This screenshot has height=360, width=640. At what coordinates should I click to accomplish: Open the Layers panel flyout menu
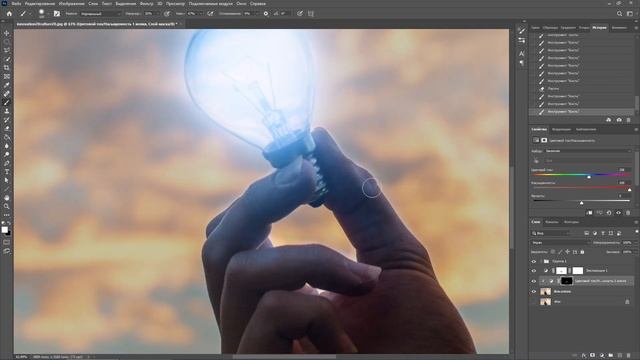[636, 222]
